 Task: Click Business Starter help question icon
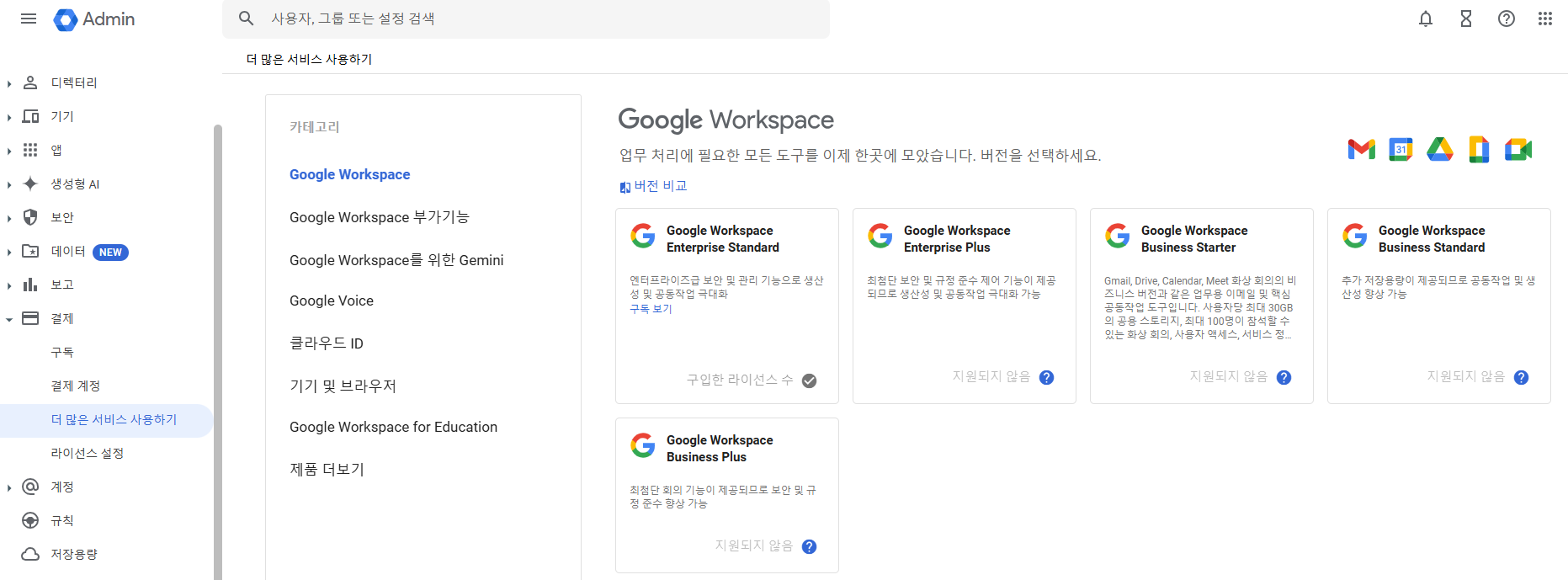point(1284,377)
